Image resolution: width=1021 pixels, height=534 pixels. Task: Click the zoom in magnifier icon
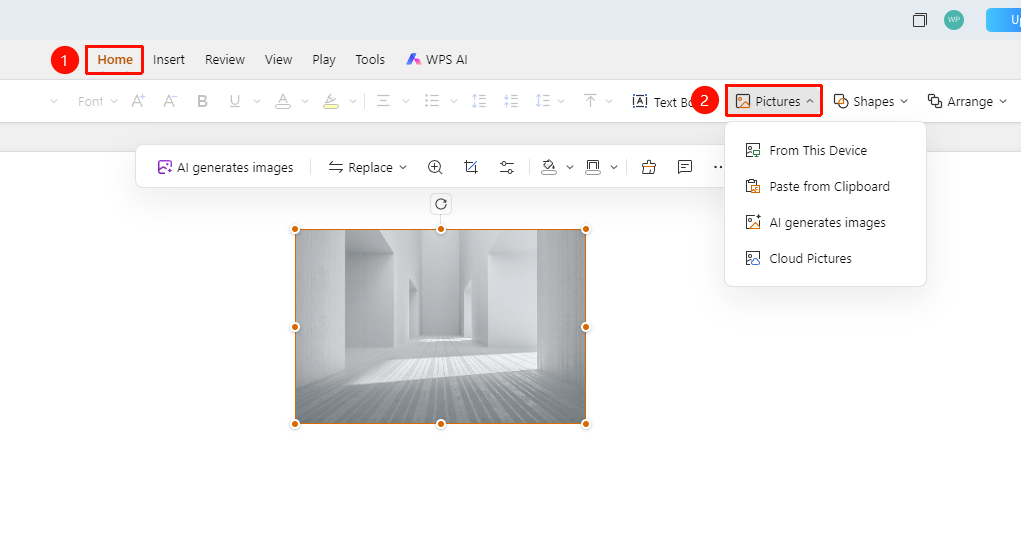(x=435, y=167)
